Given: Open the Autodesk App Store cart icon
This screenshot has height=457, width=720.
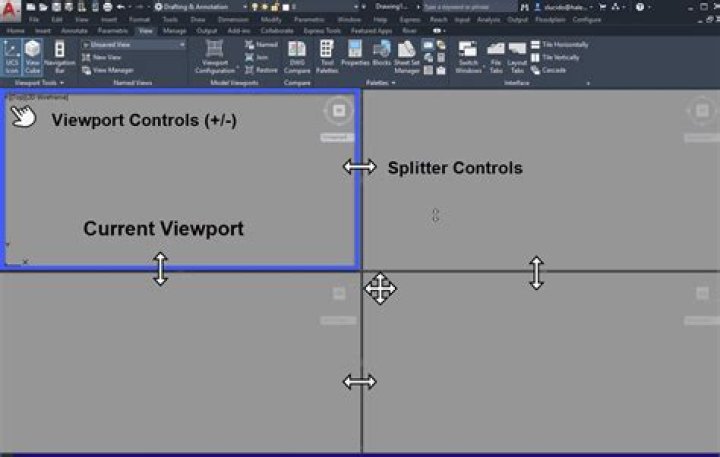Looking at the screenshot, I should (602, 7).
